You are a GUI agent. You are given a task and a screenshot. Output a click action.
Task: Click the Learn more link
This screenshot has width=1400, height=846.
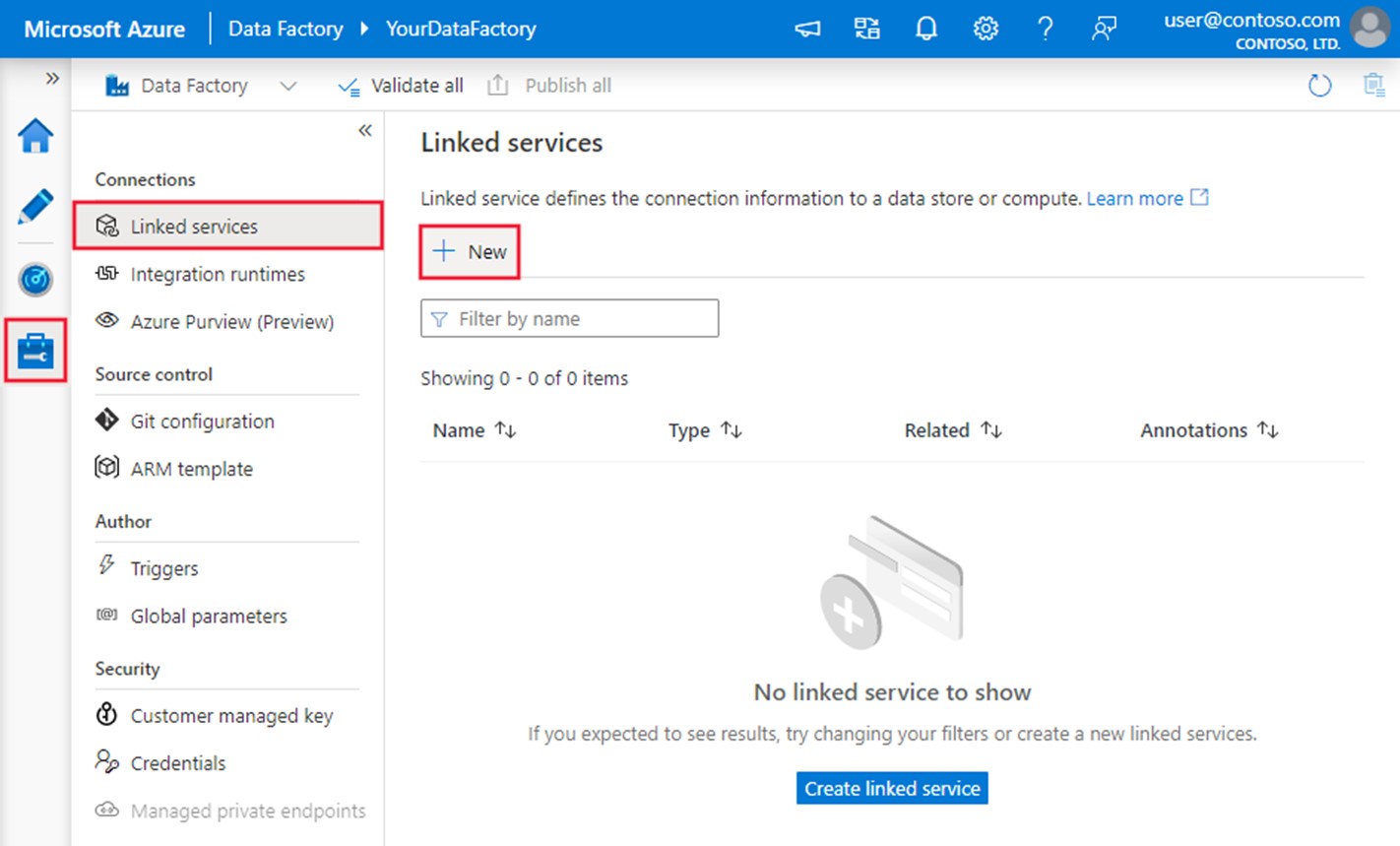tap(1136, 198)
